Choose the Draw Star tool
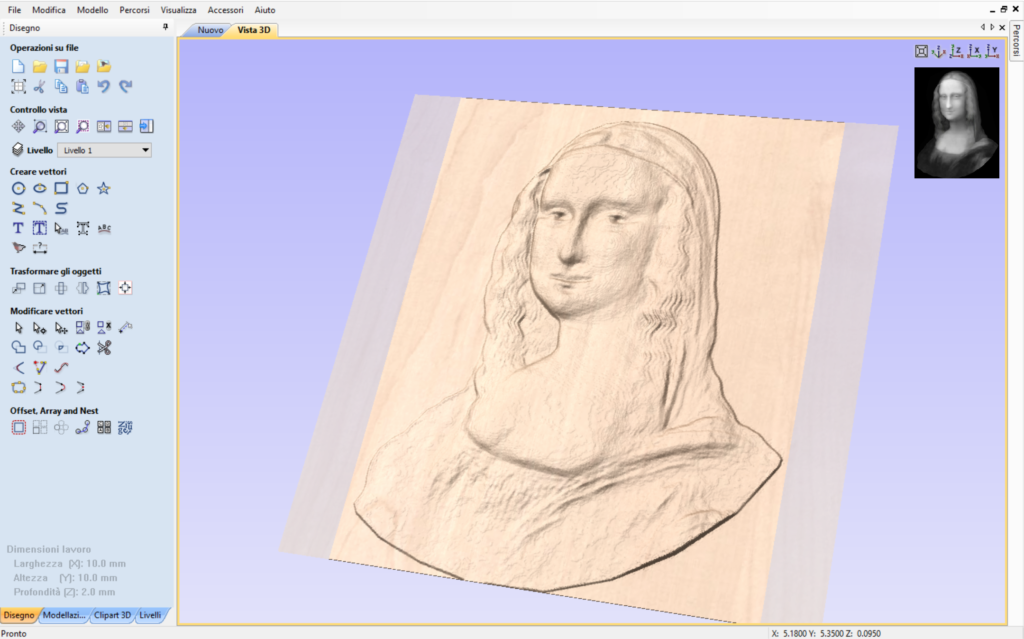1024x639 pixels. pos(104,188)
